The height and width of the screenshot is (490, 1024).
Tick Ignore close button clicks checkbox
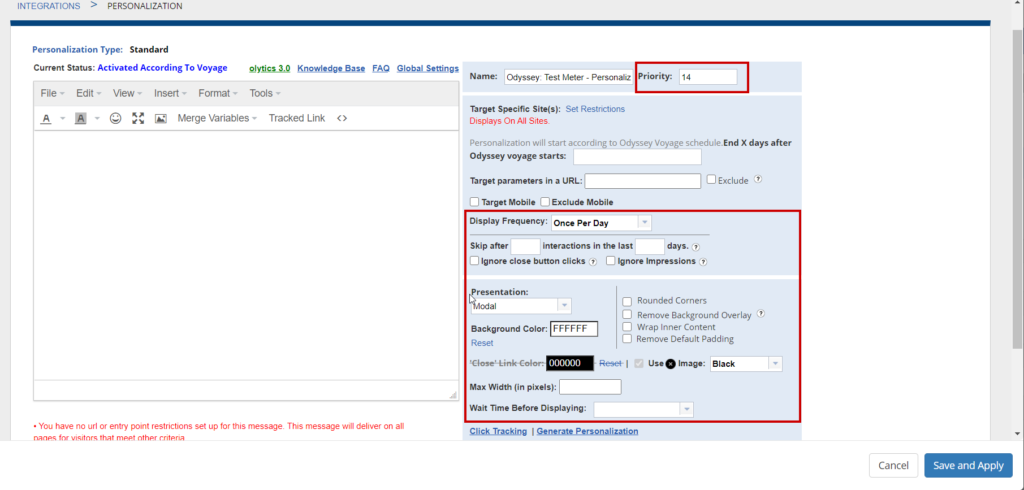pos(475,262)
